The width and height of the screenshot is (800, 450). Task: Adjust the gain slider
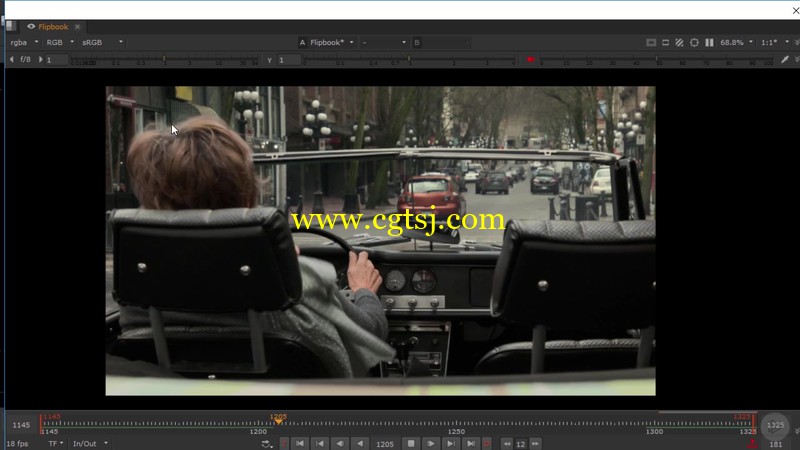(165, 60)
